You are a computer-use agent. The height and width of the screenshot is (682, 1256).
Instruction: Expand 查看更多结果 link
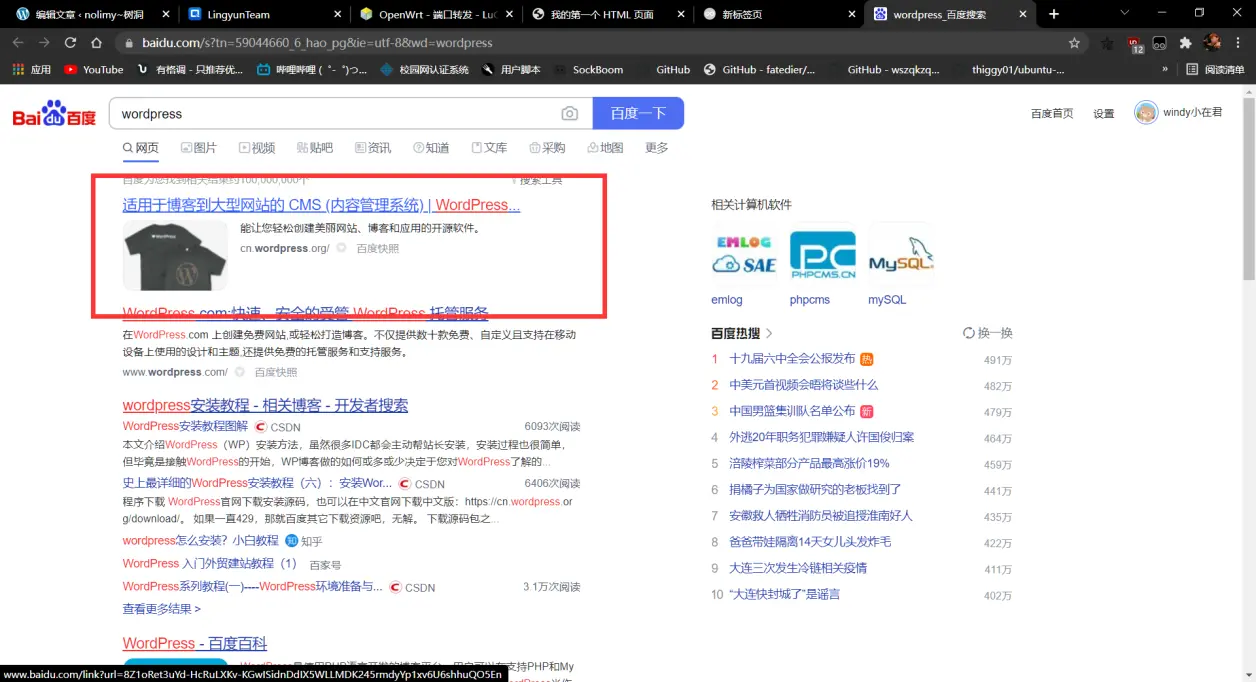[x=162, y=609]
